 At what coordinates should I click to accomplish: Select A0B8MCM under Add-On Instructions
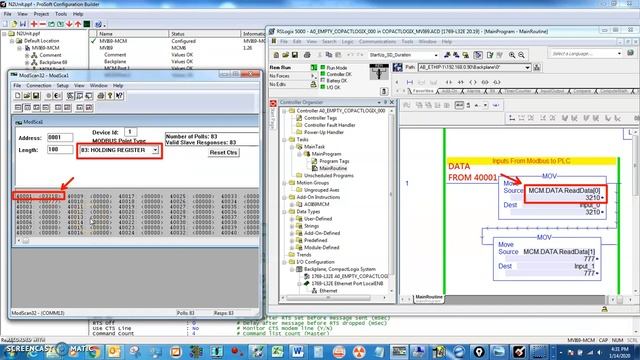[x=316, y=204]
